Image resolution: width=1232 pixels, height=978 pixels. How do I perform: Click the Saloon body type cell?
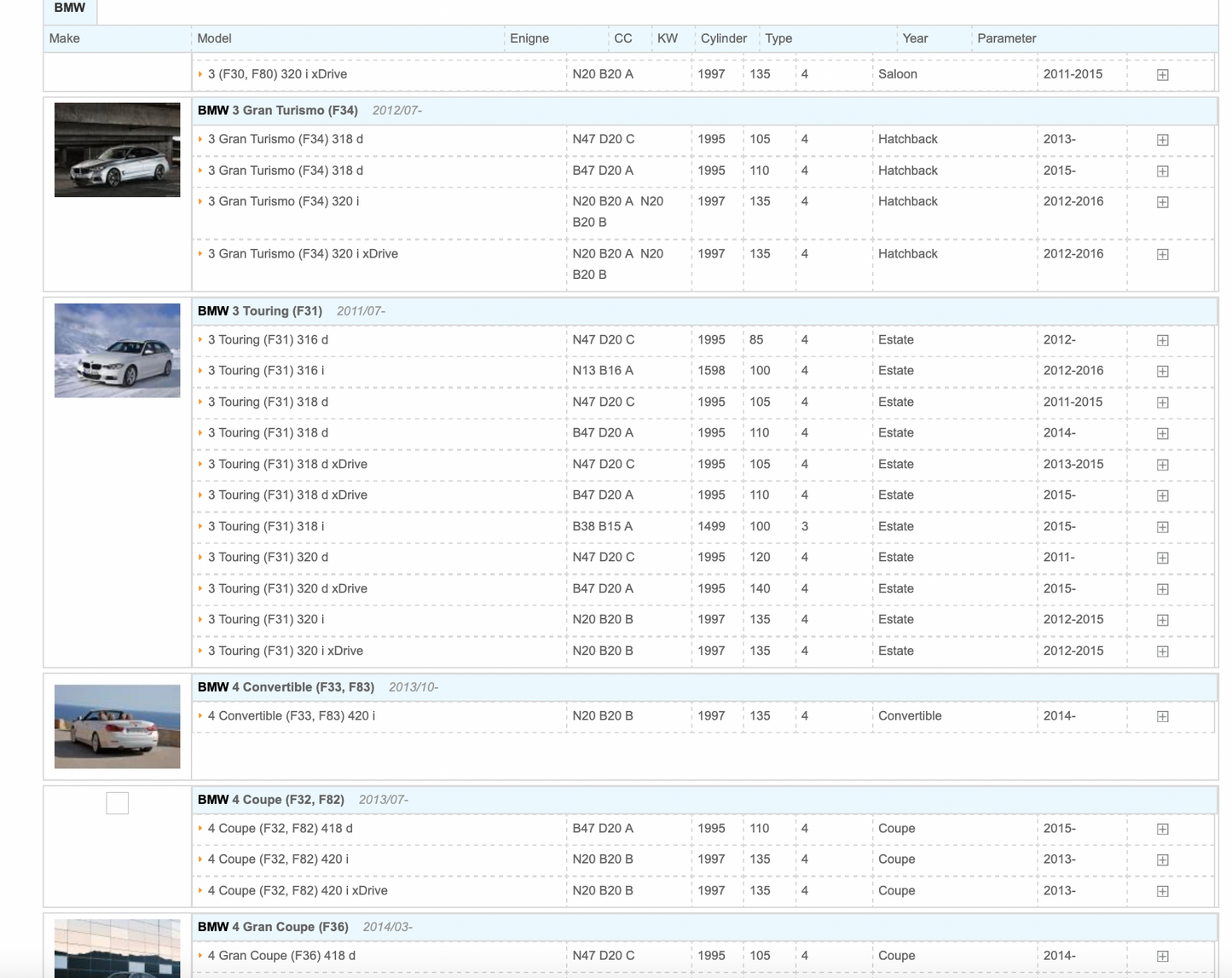coord(898,74)
